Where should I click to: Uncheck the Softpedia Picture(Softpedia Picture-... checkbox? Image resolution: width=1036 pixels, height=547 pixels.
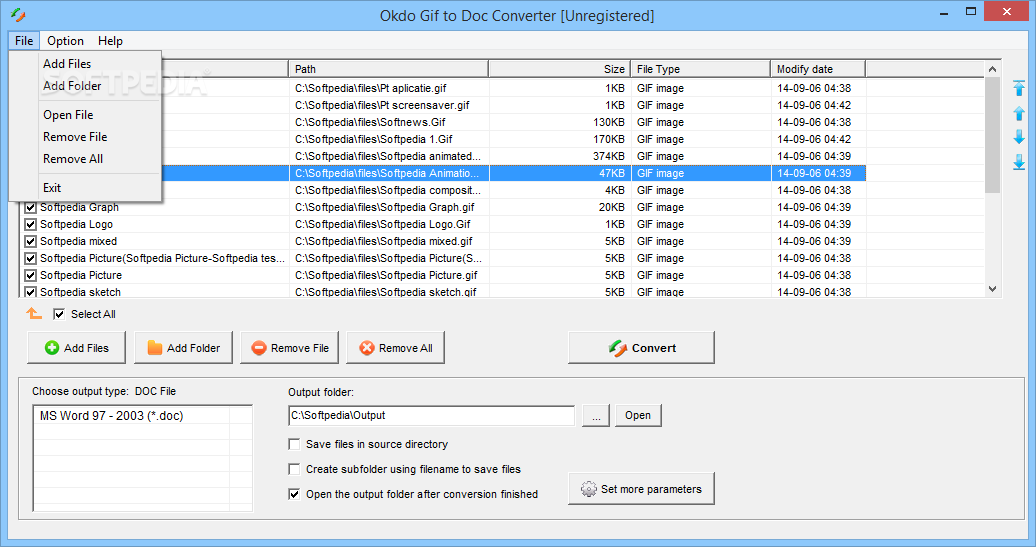click(30, 258)
